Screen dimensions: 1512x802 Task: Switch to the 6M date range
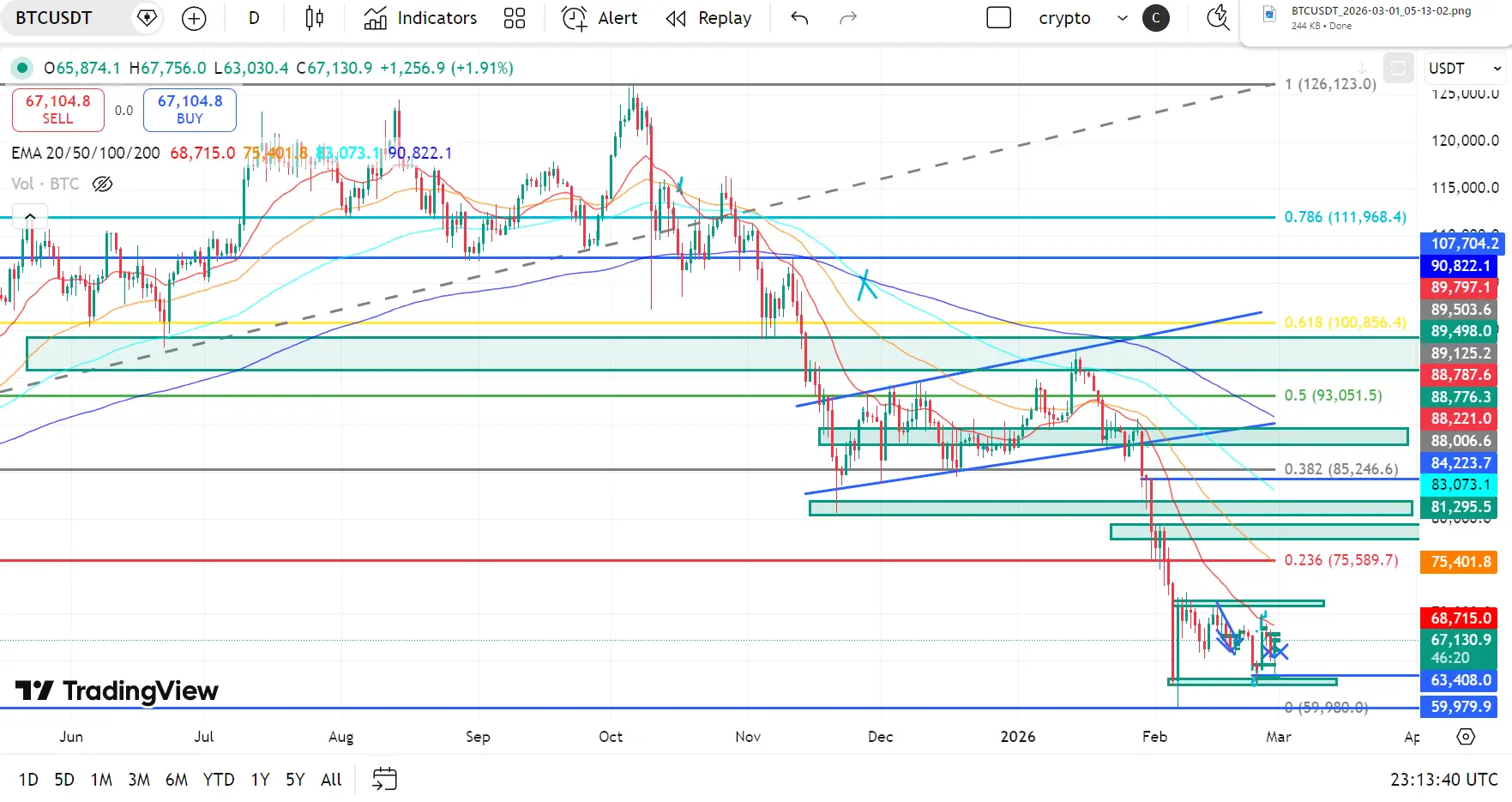point(177,780)
